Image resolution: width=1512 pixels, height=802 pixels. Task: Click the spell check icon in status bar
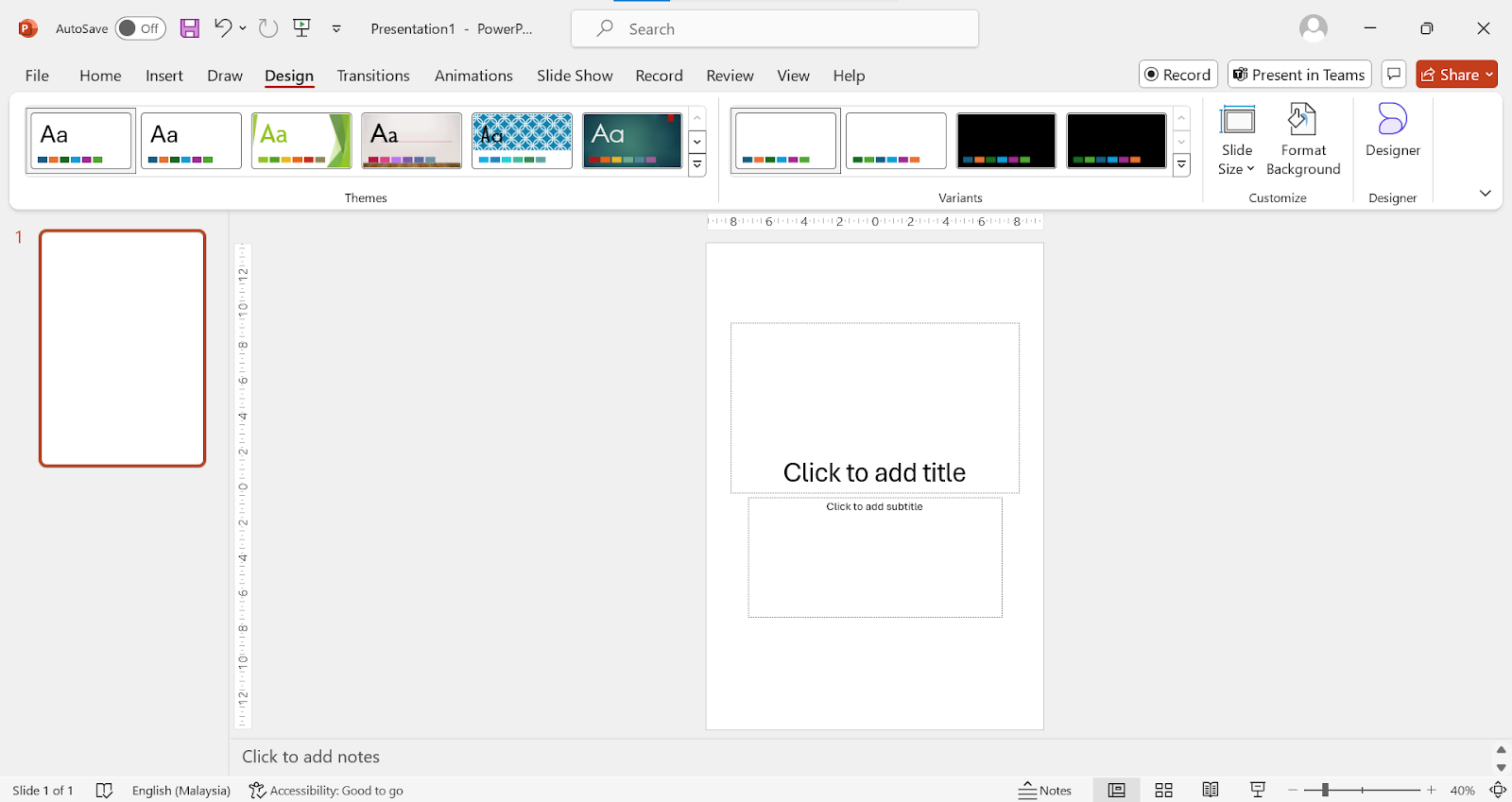click(x=104, y=791)
